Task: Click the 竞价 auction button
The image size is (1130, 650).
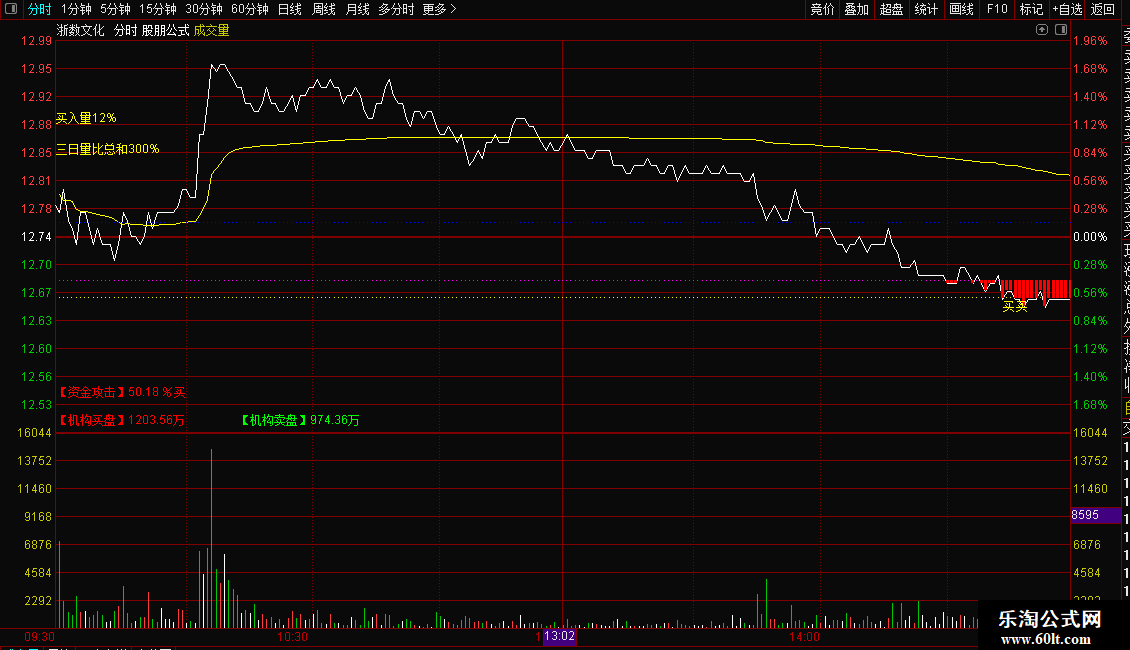Action: 822,9
